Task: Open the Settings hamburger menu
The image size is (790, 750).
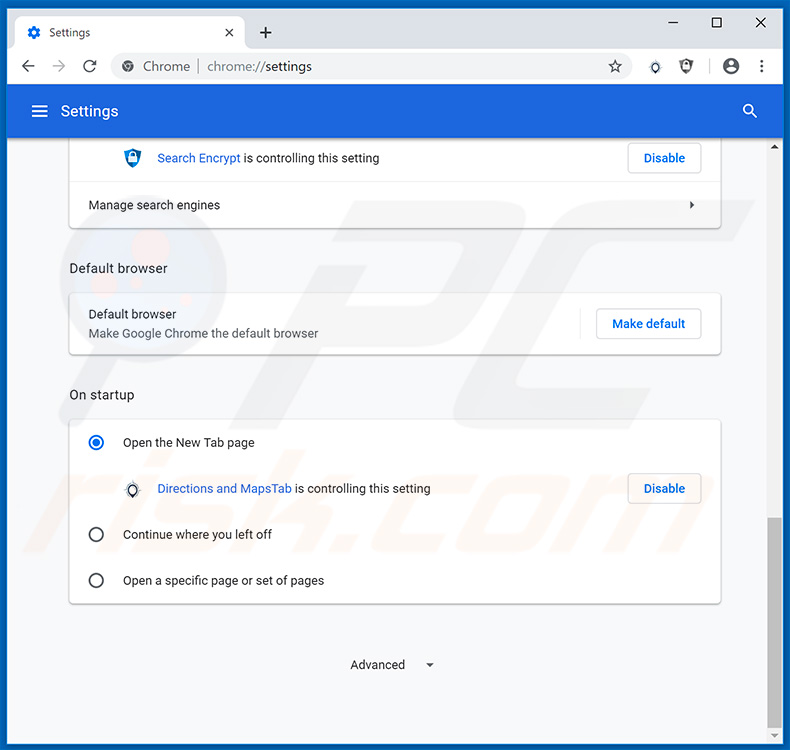Action: coord(40,111)
